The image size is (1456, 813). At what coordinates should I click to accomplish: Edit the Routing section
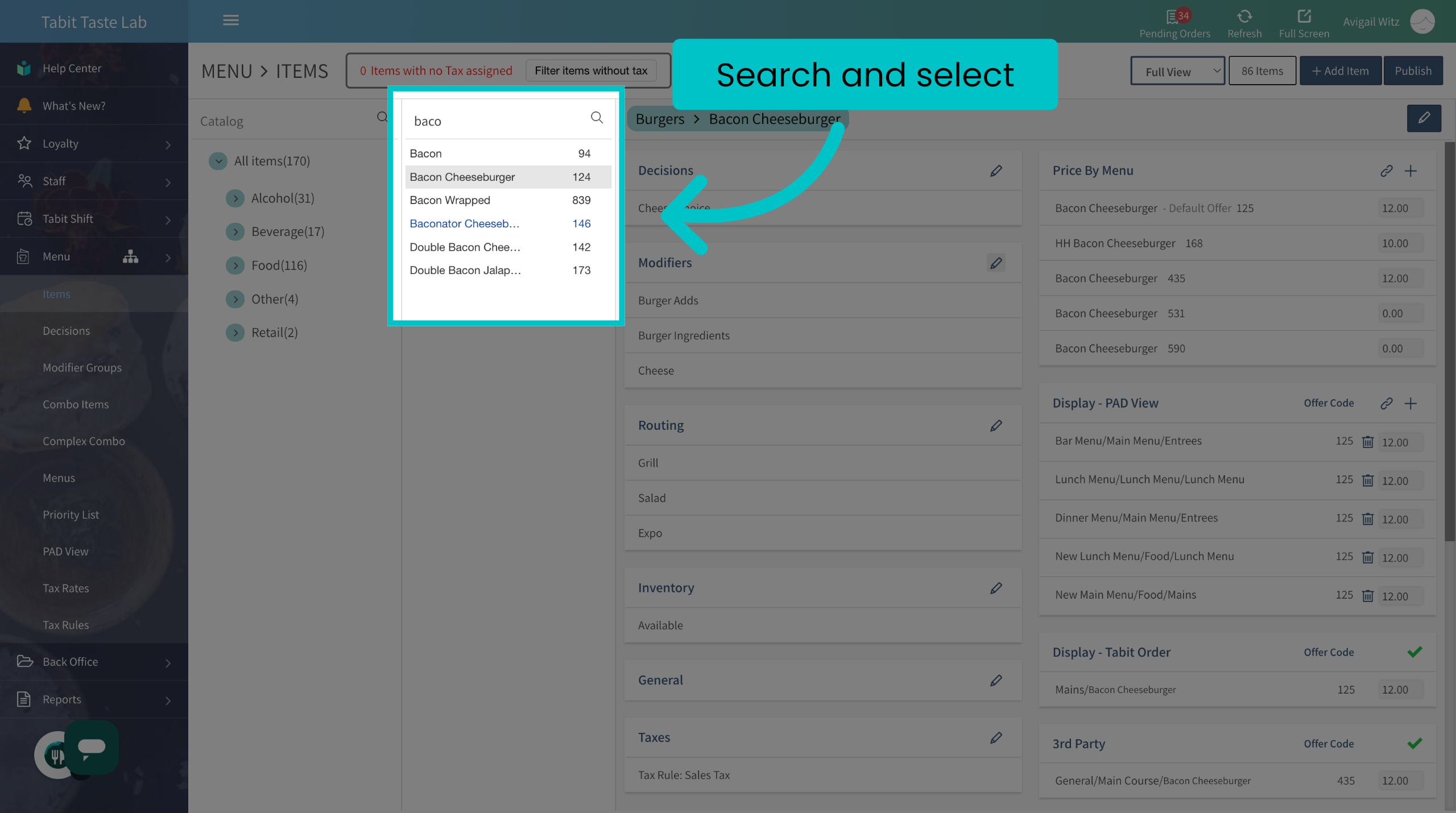996,425
